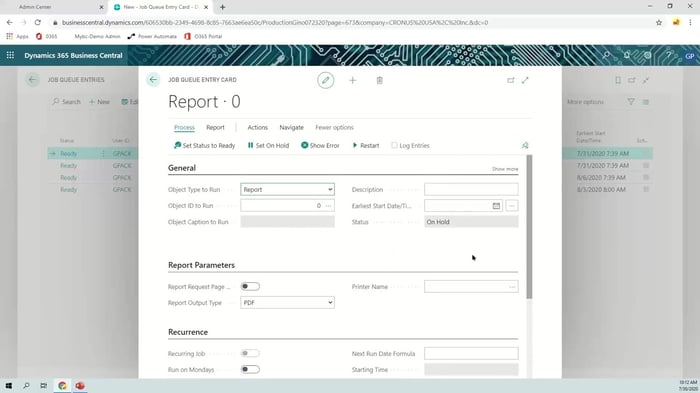Bookmark this page with browser star icon
The image size is (700, 393).
[659, 22]
